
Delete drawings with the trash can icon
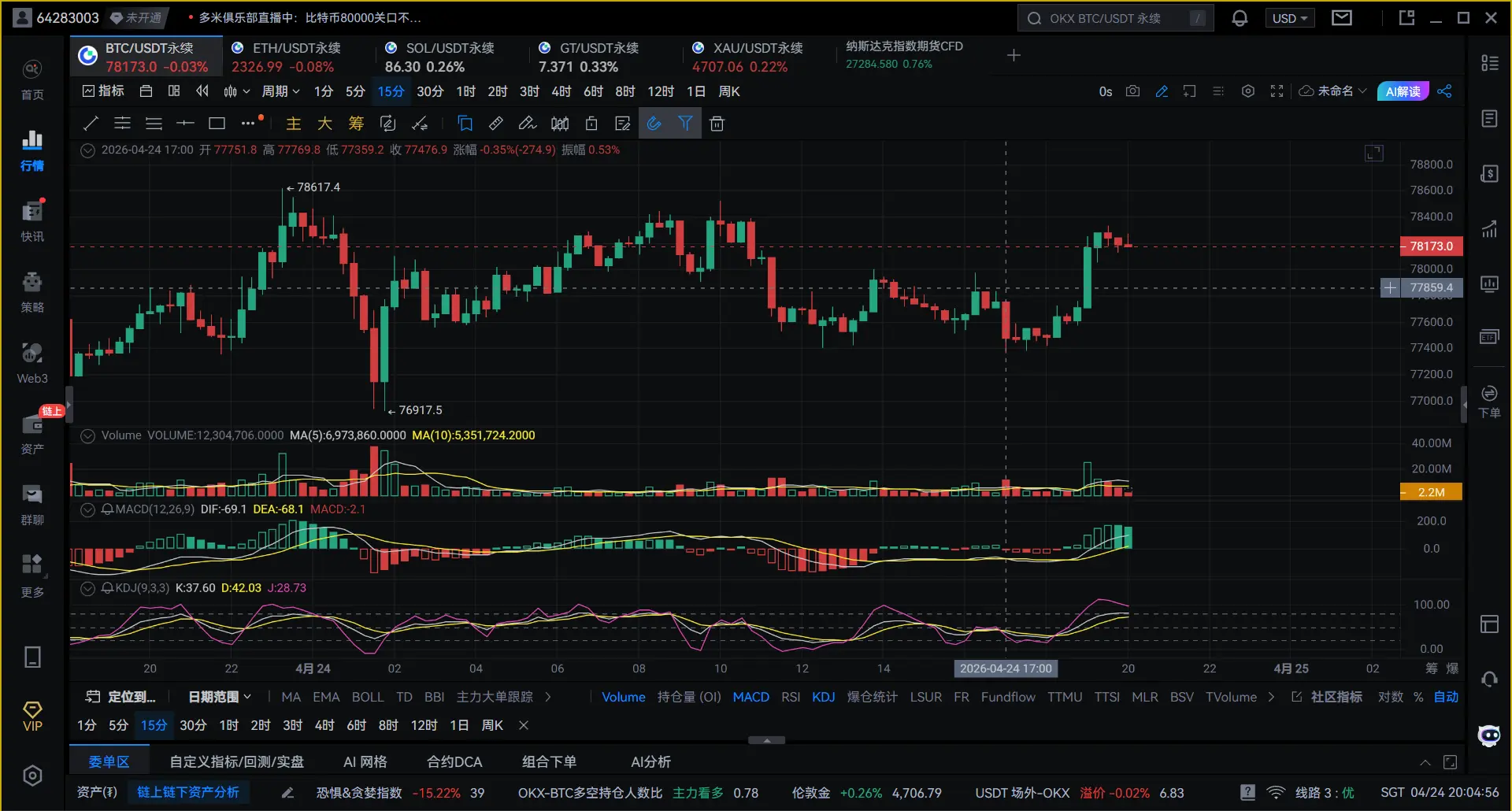tap(717, 123)
